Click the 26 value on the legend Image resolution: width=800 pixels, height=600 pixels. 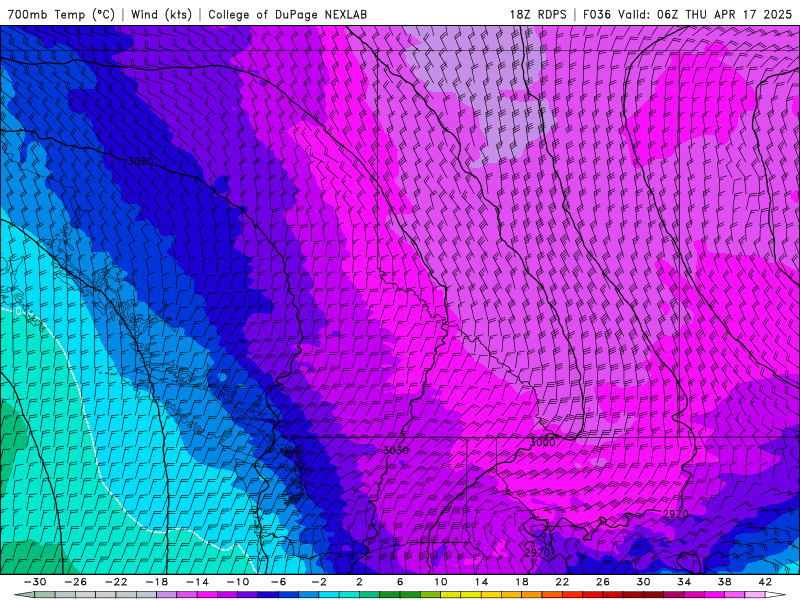[603, 582]
